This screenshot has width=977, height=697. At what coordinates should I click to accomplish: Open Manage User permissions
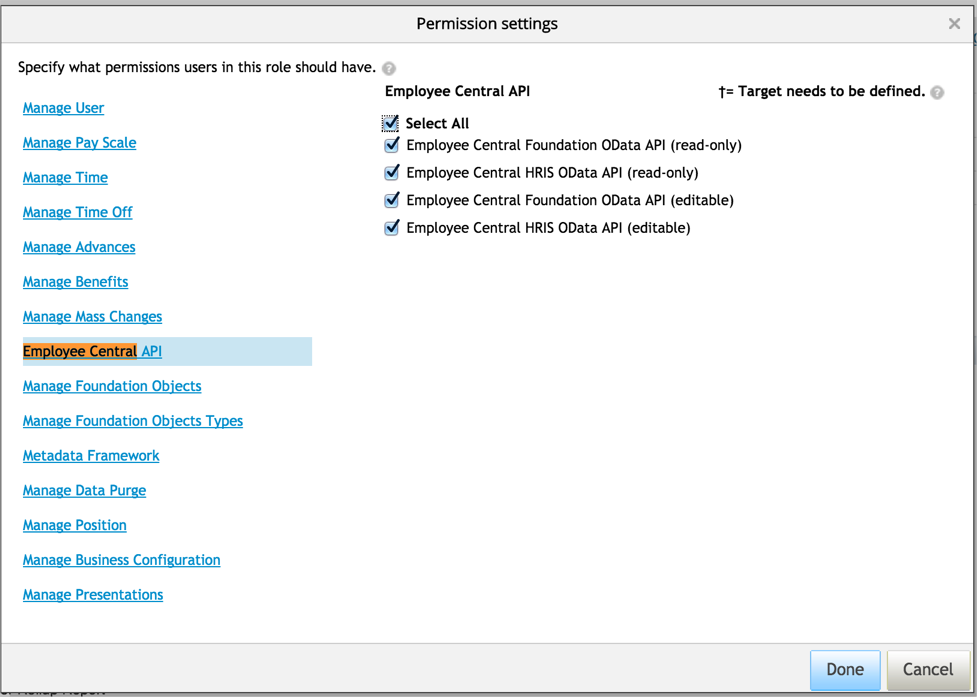63,108
